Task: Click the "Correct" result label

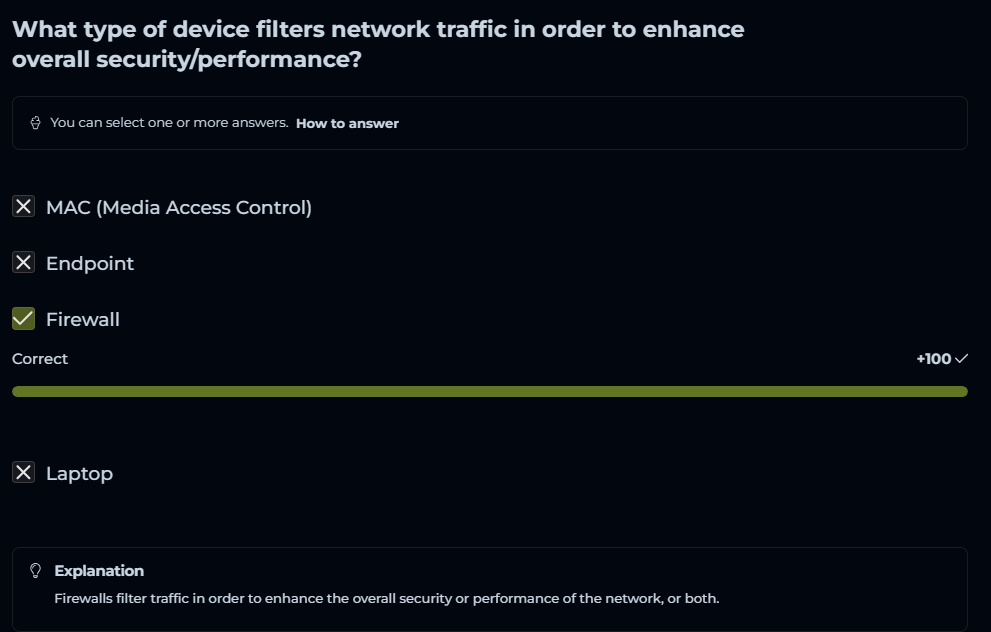Action: 40,358
